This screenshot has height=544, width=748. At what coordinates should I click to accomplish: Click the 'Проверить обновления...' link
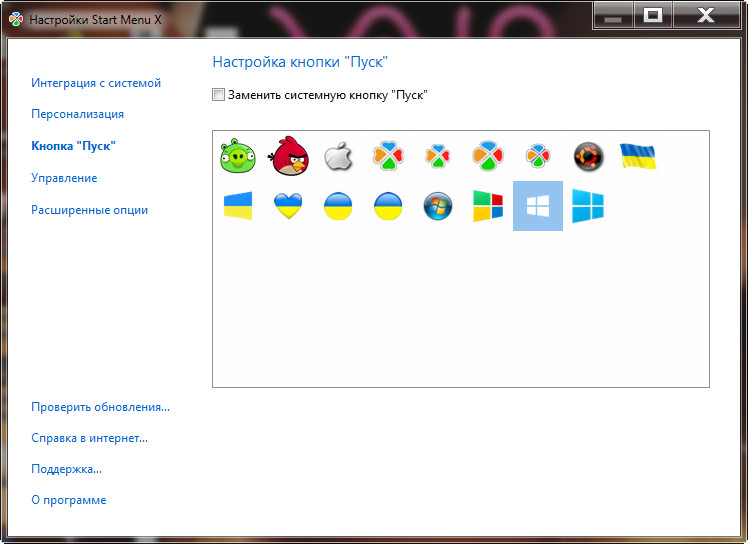click(100, 407)
